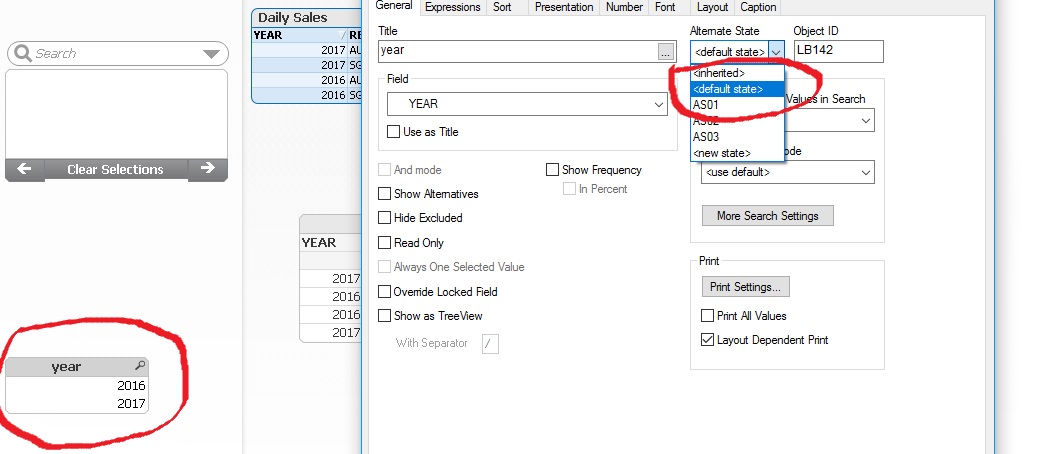Viewport: 1039px width, 454px height.
Task: Go forward with the right arrow button
Action: [207, 168]
